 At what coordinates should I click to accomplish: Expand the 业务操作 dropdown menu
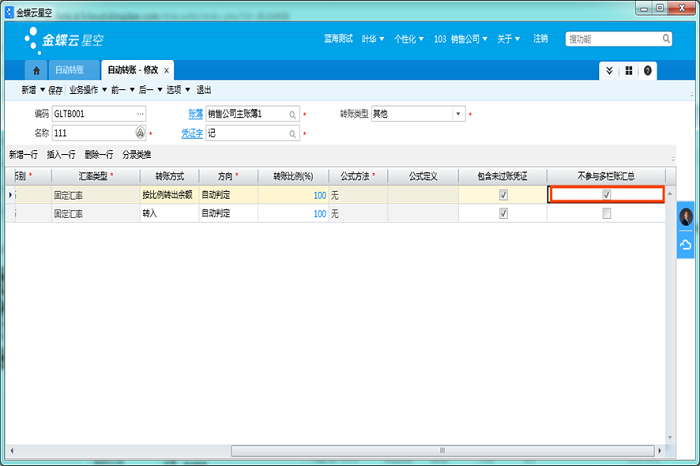click(x=88, y=90)
